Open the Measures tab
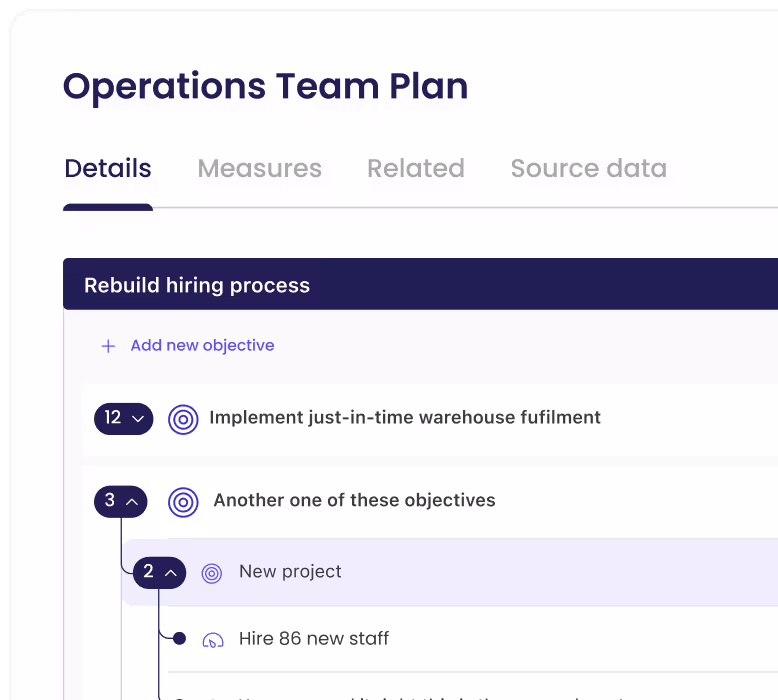Screen dimensions: 778x700 tap(259, 169)
